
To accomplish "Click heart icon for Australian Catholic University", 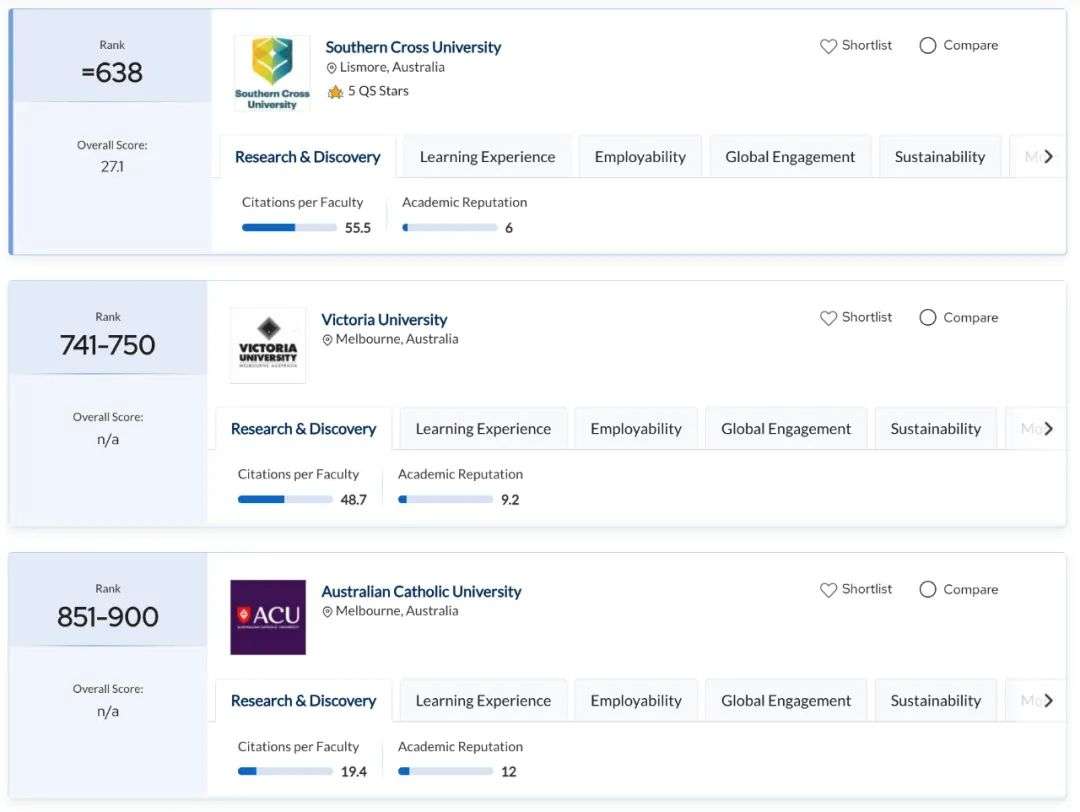I will click(828, 590).
